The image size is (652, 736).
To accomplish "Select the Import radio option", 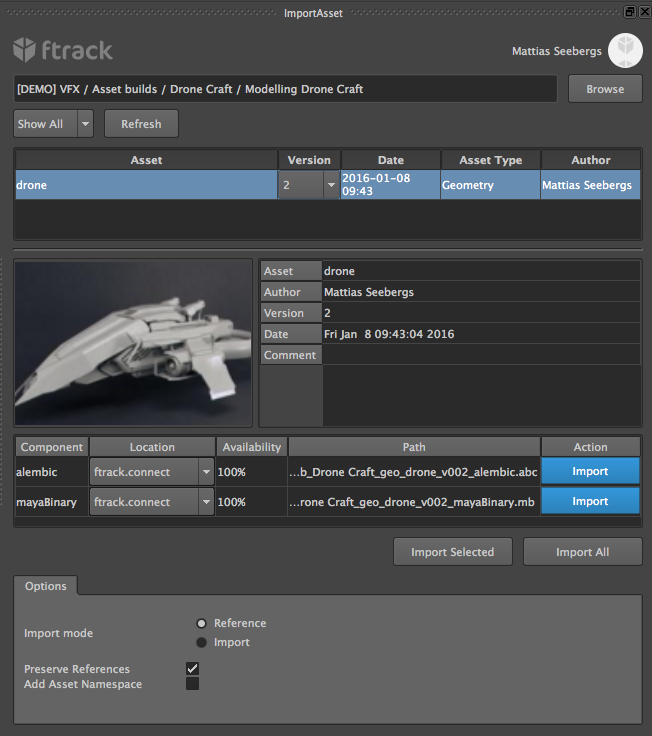I will point(201,642).
